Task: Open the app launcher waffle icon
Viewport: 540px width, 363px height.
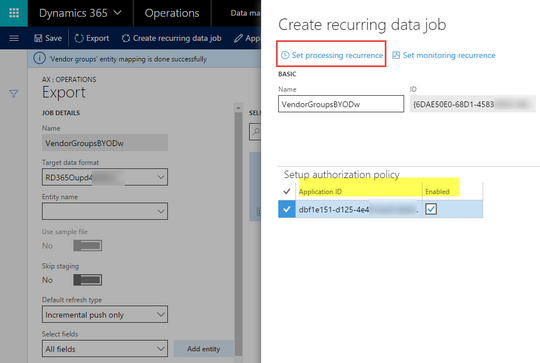Action: tap(14, 13)
